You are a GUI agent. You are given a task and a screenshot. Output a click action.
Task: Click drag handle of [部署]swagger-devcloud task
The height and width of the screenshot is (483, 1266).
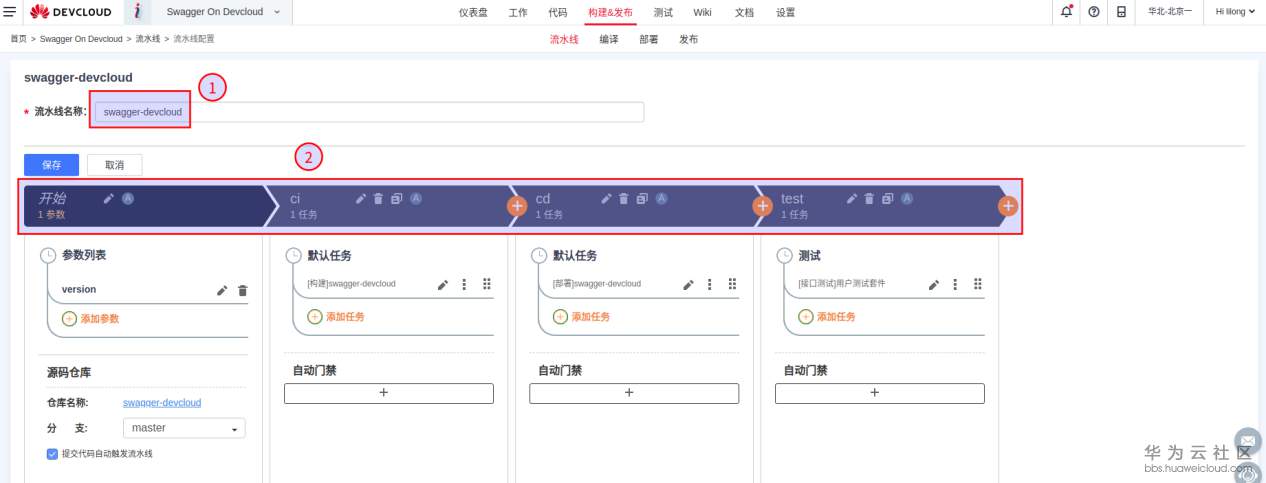[732, 284]
